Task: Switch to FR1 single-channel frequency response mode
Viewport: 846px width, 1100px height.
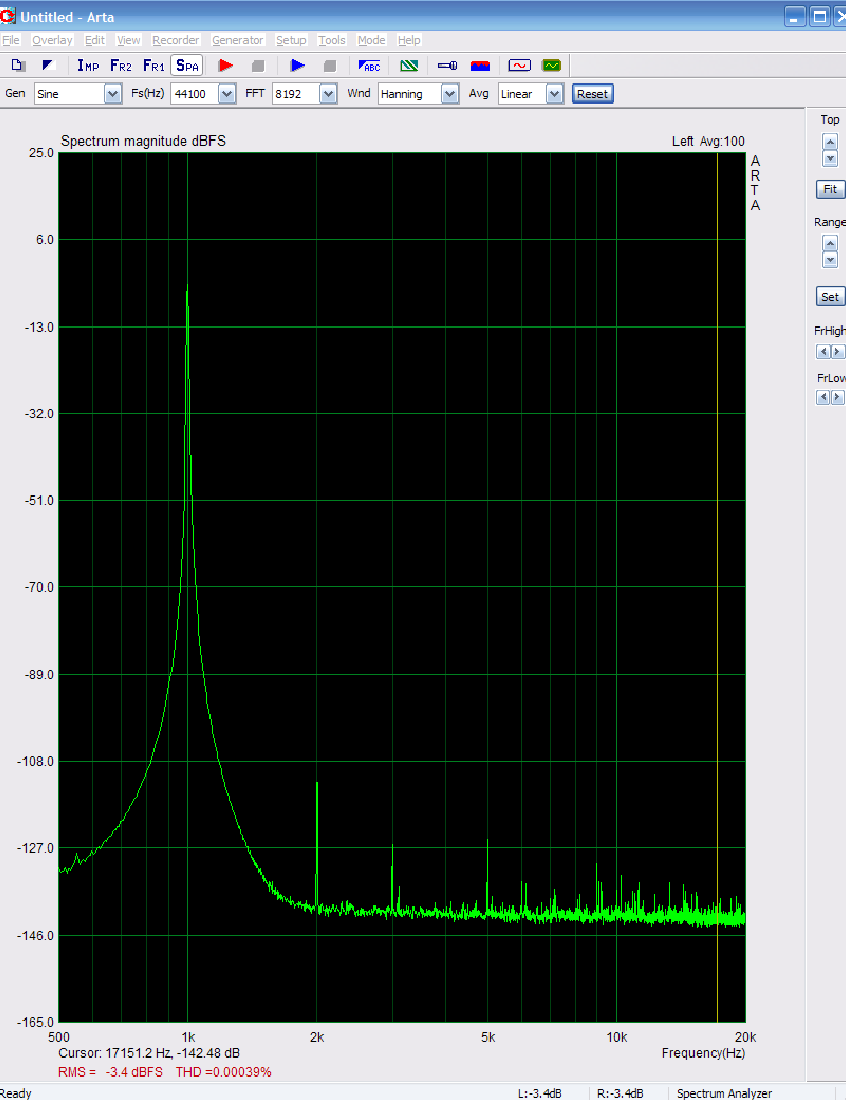Action: (154, 65)
